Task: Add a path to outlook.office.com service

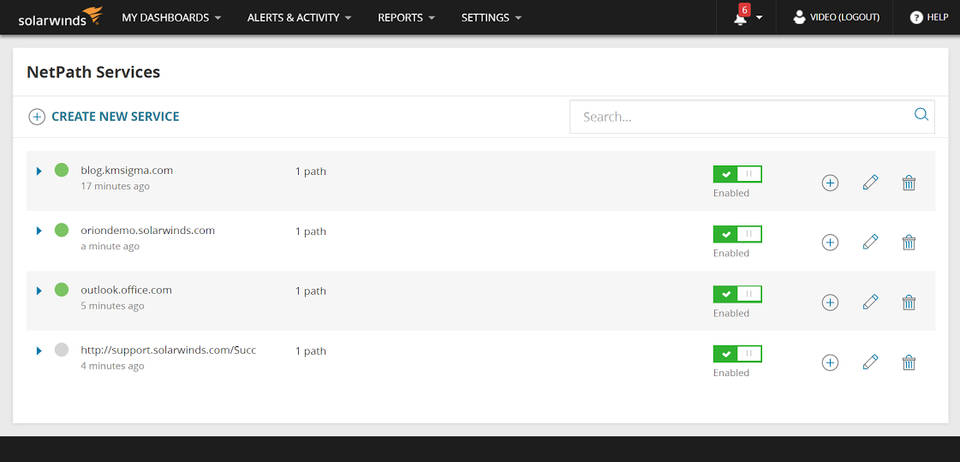Action: 829,302
